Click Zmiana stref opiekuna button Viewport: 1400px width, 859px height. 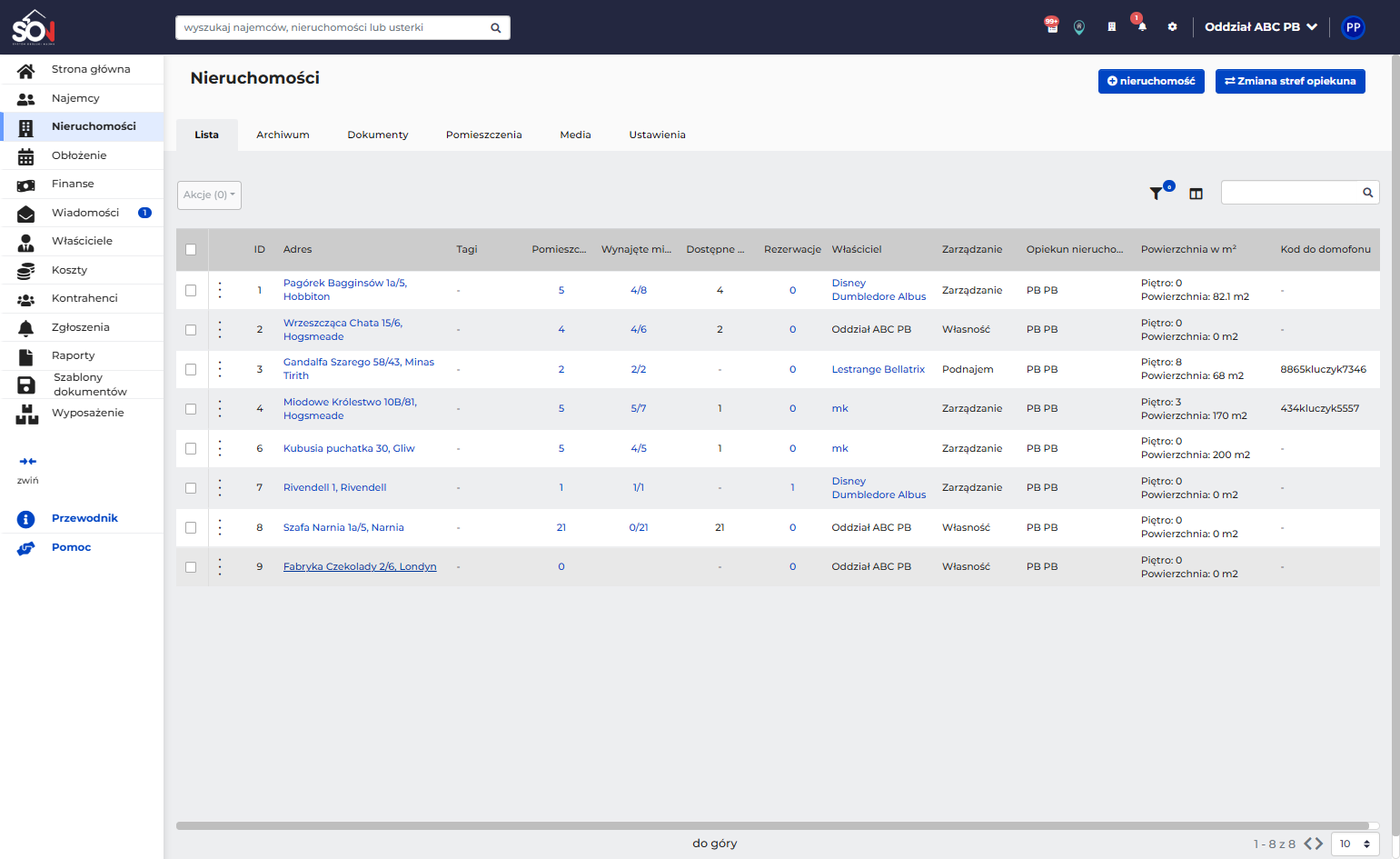(x=1290, y=81)
